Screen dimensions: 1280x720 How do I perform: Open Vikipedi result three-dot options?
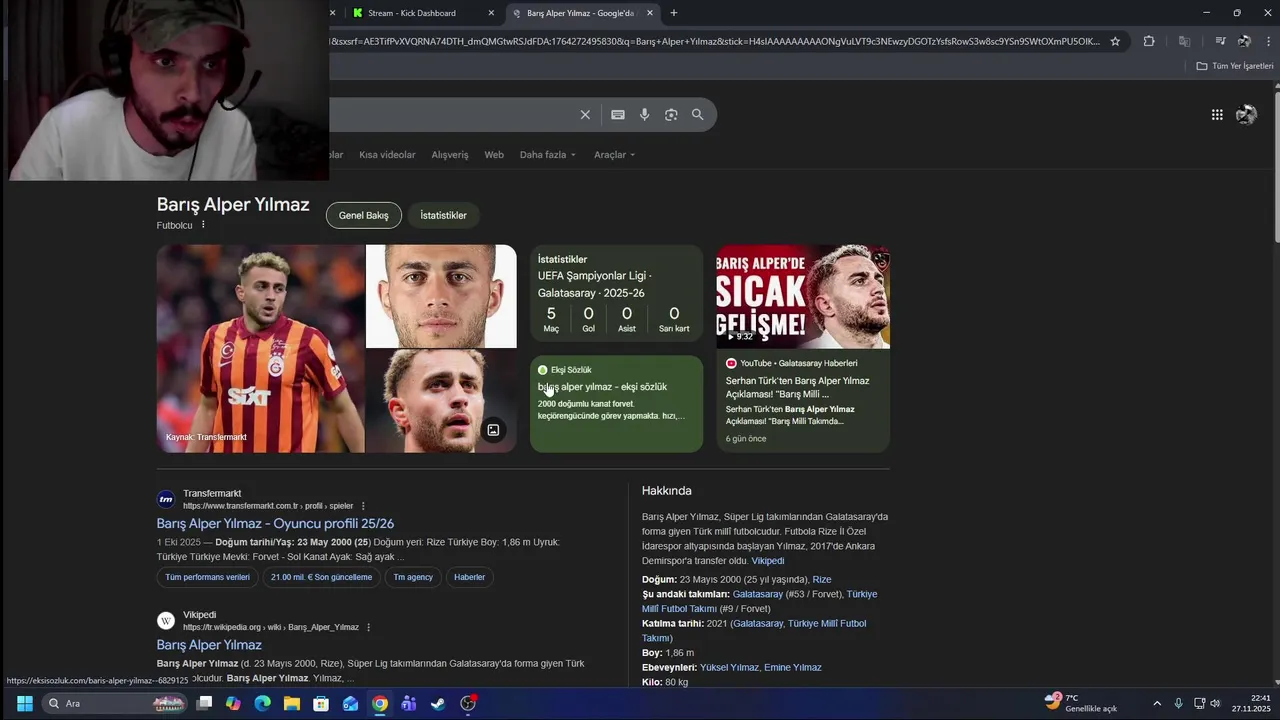pyautogui.click(x=368, y=627)
